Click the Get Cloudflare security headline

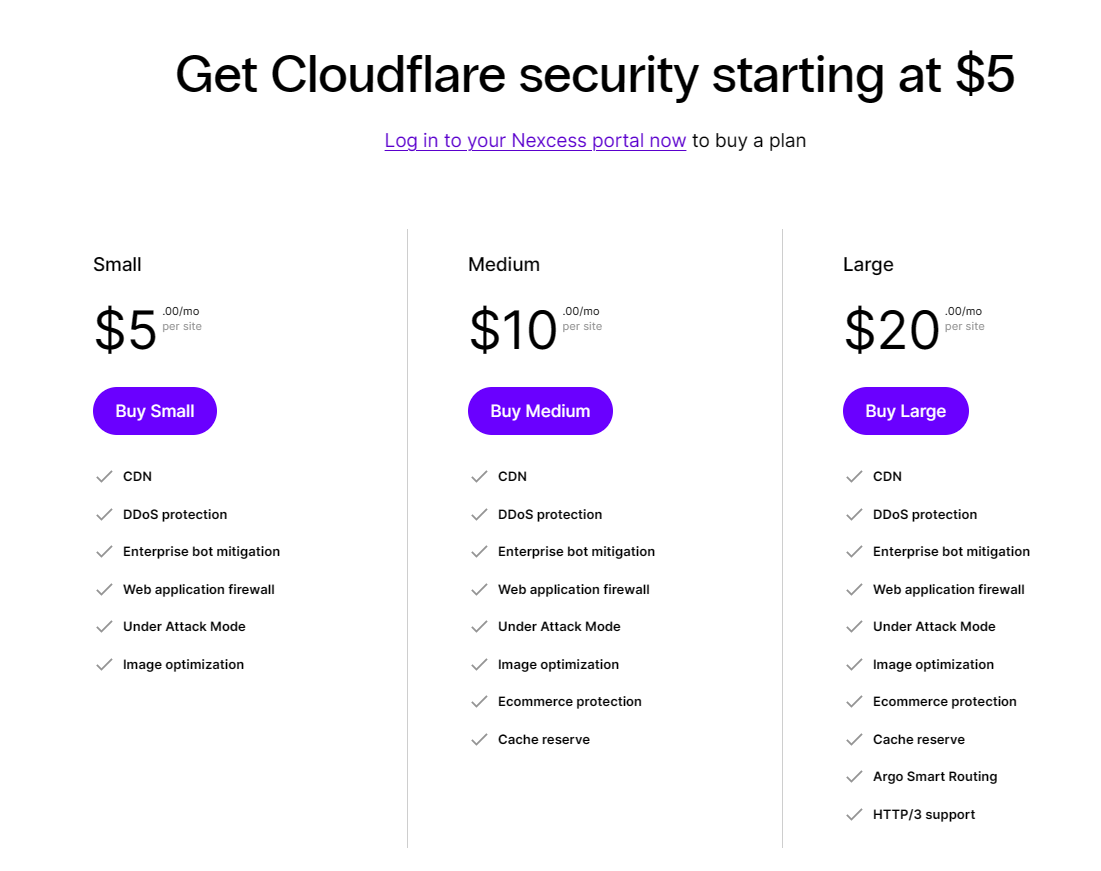[595, 74]
